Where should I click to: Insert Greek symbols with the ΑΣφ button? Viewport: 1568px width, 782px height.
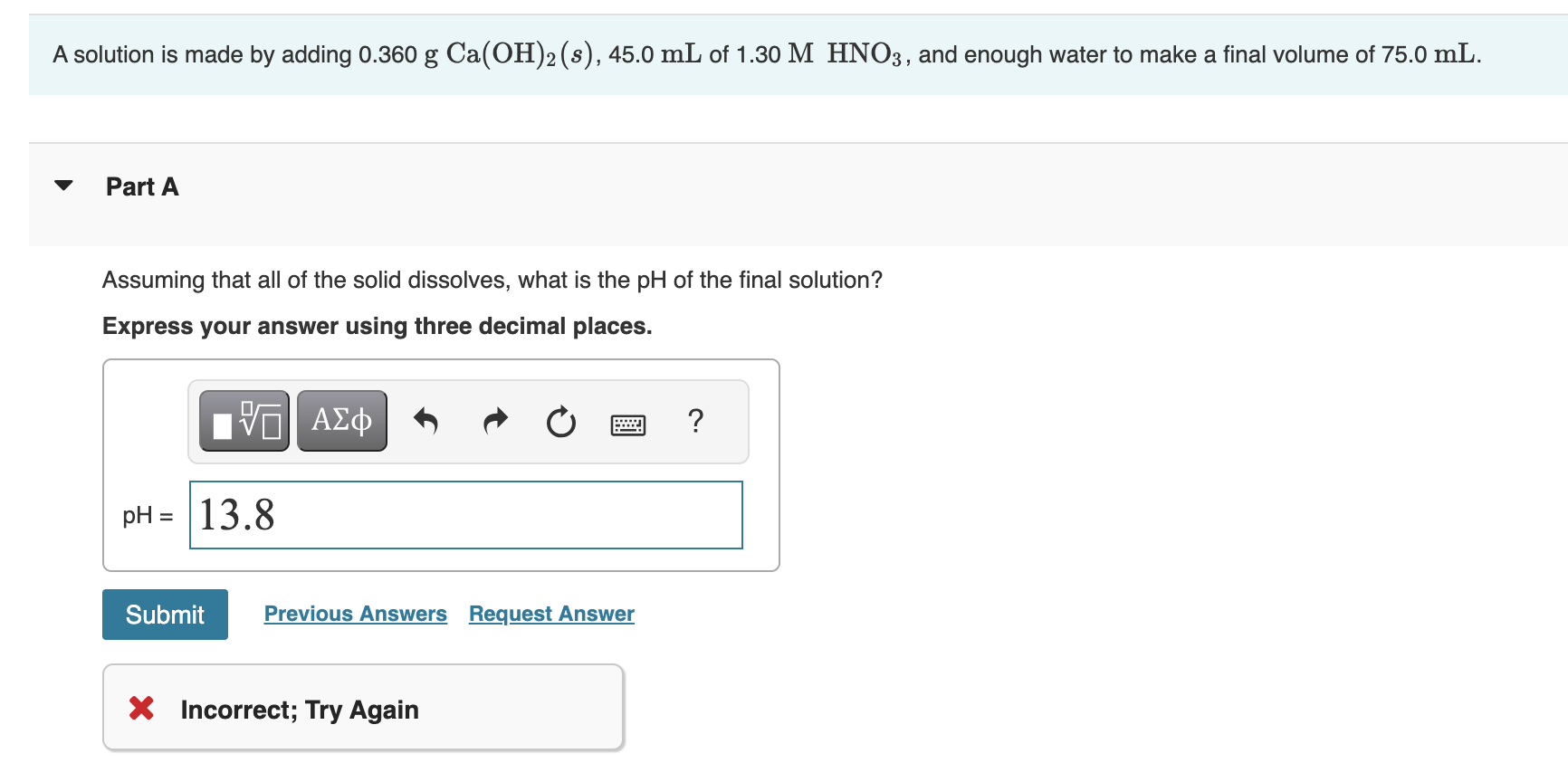[341, 420]
